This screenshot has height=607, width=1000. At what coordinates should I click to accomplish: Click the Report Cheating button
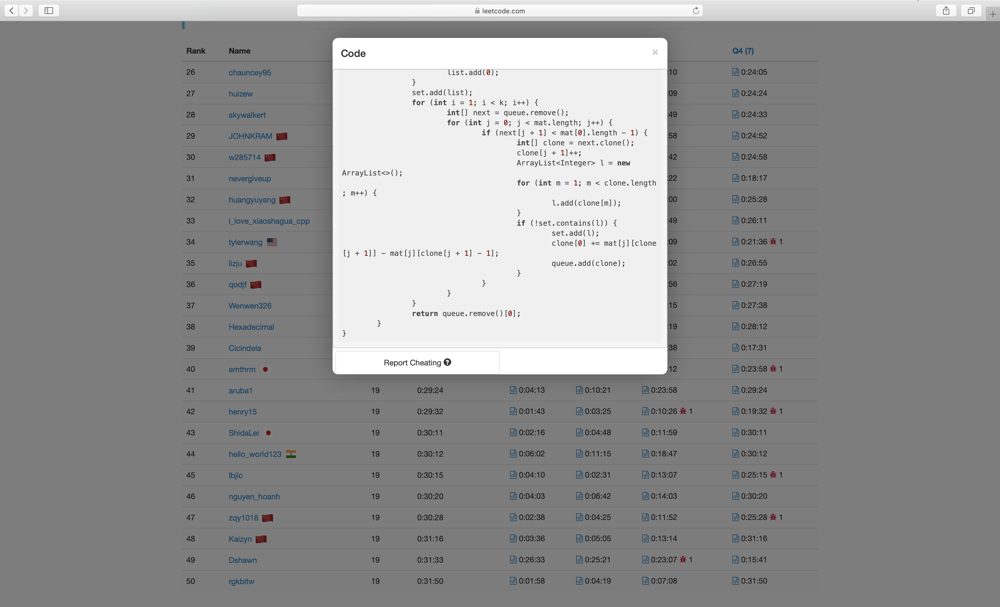[411, 363]
